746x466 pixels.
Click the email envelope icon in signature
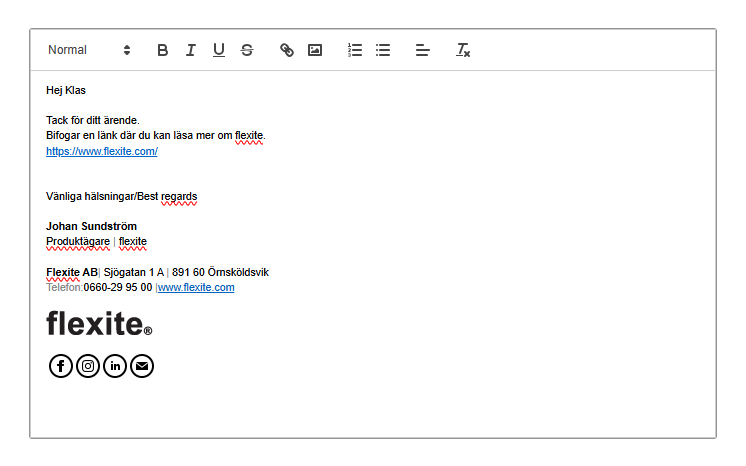click(142, 366)
